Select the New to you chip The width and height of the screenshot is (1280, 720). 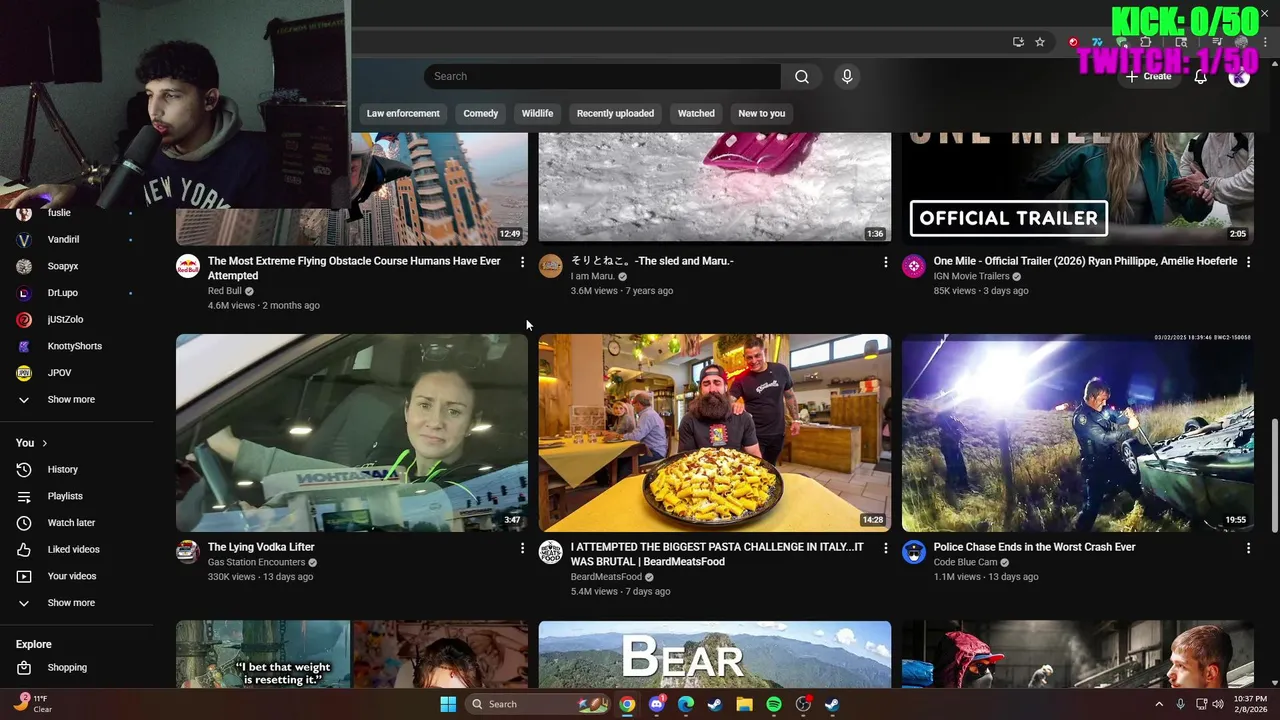762,113
